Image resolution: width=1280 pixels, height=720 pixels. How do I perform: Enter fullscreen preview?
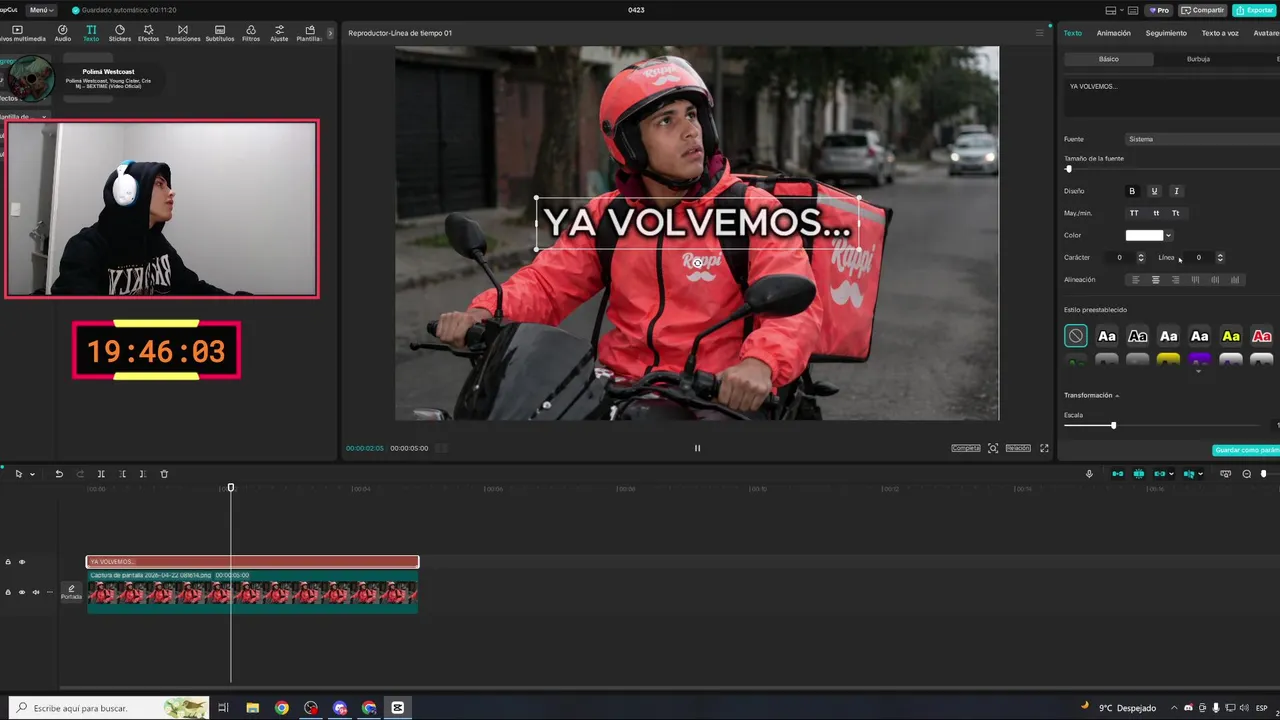1044,448
